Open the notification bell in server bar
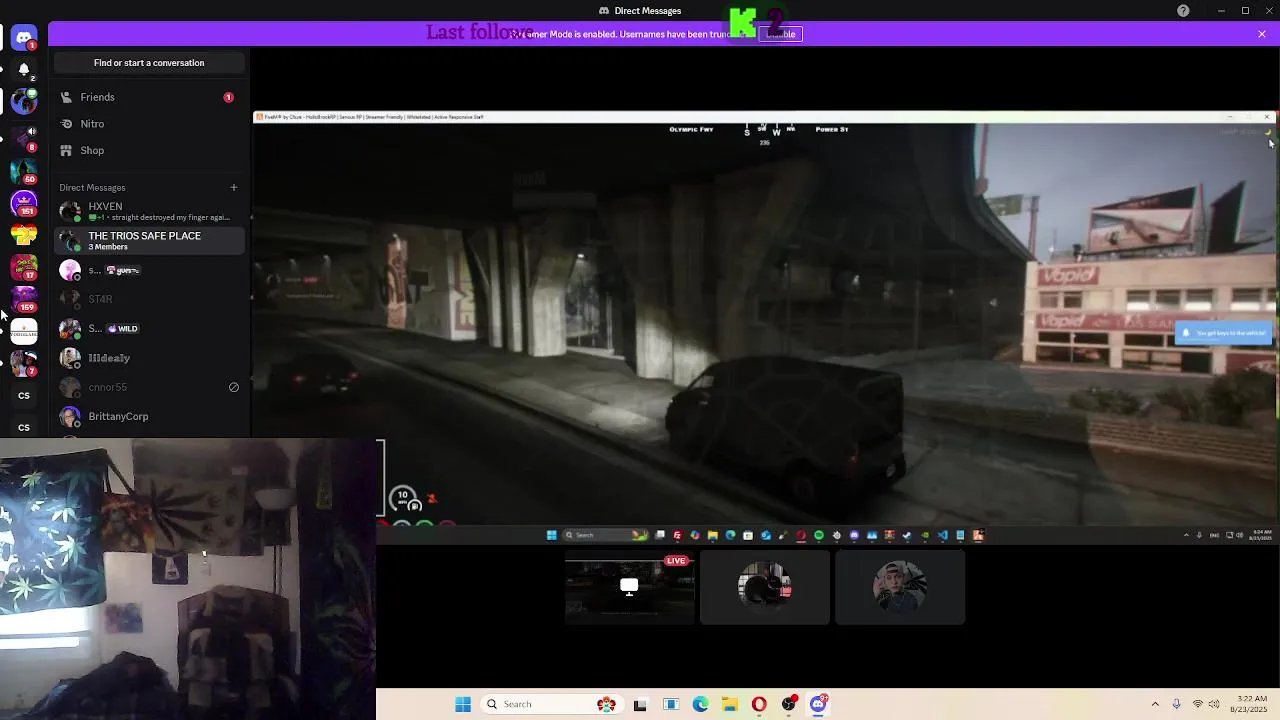The image size is (1280, 720). (24, 70)
